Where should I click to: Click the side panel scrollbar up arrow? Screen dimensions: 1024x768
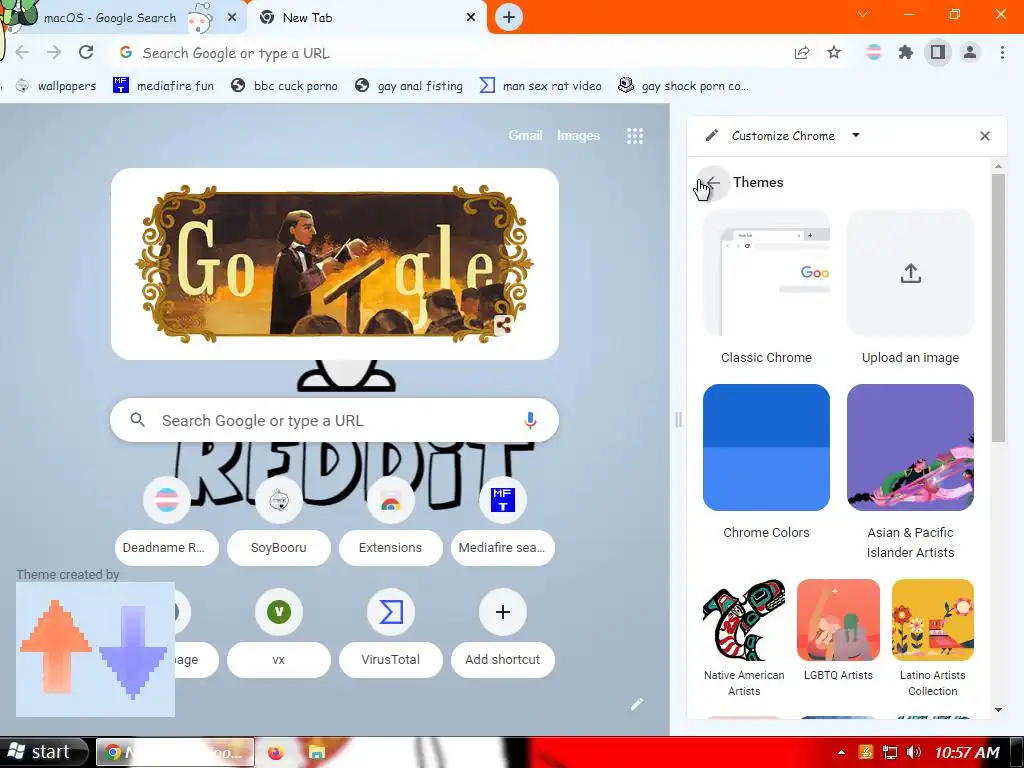tap(998, 167)
